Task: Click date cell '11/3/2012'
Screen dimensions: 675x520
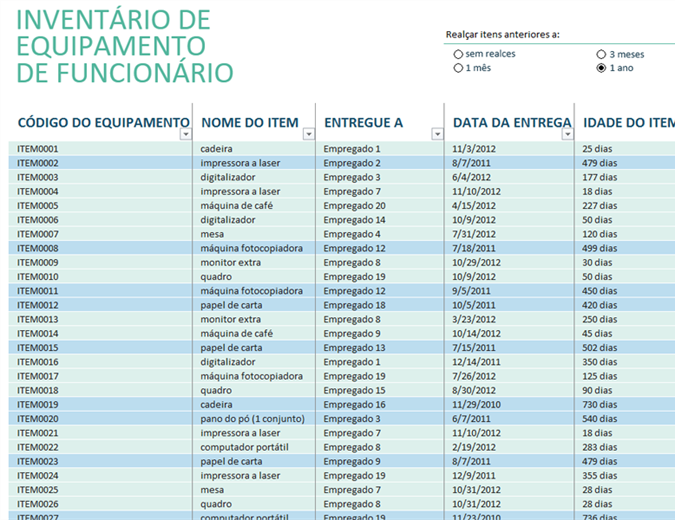Action: 474,149
